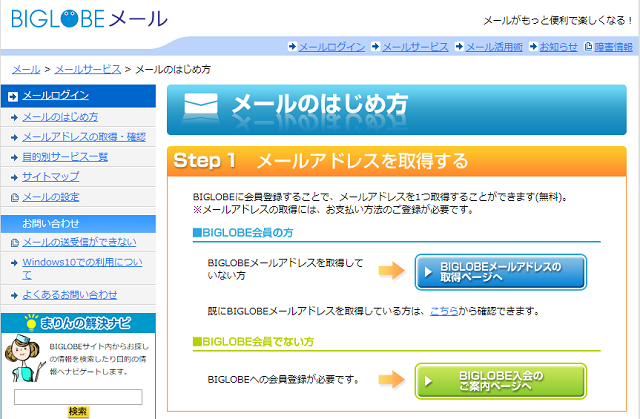640x419 pixels.
Task: Click arrow icon beside top メールログイン link
Action: 292,47
